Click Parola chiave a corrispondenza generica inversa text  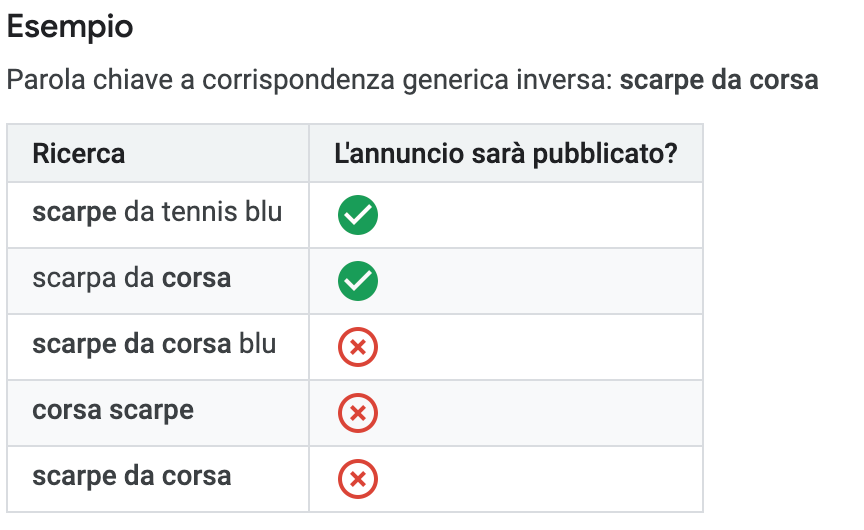[x=310, y=80]
